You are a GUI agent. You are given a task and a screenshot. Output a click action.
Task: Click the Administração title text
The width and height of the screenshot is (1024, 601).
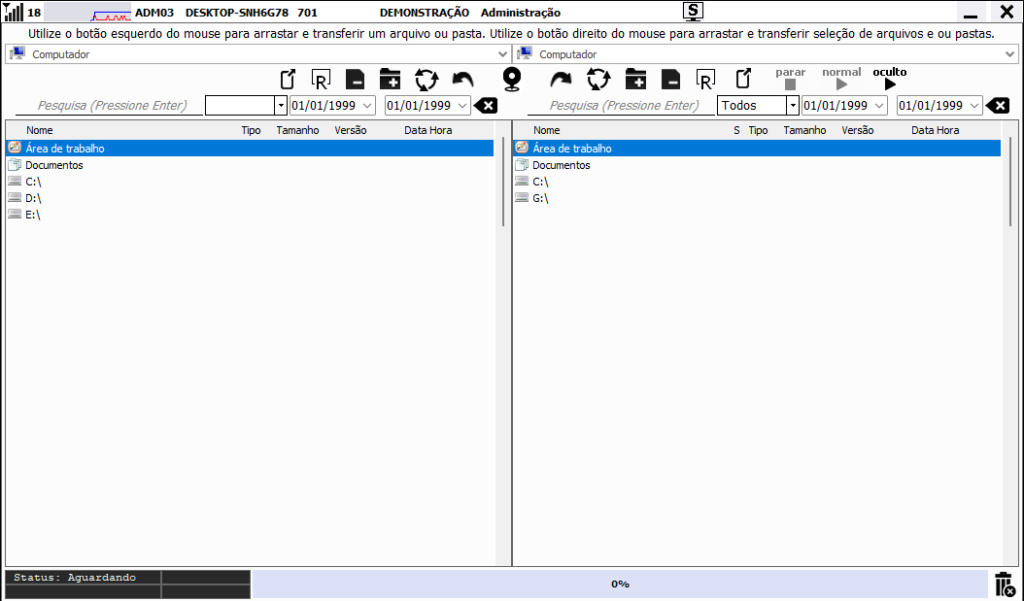520,12
